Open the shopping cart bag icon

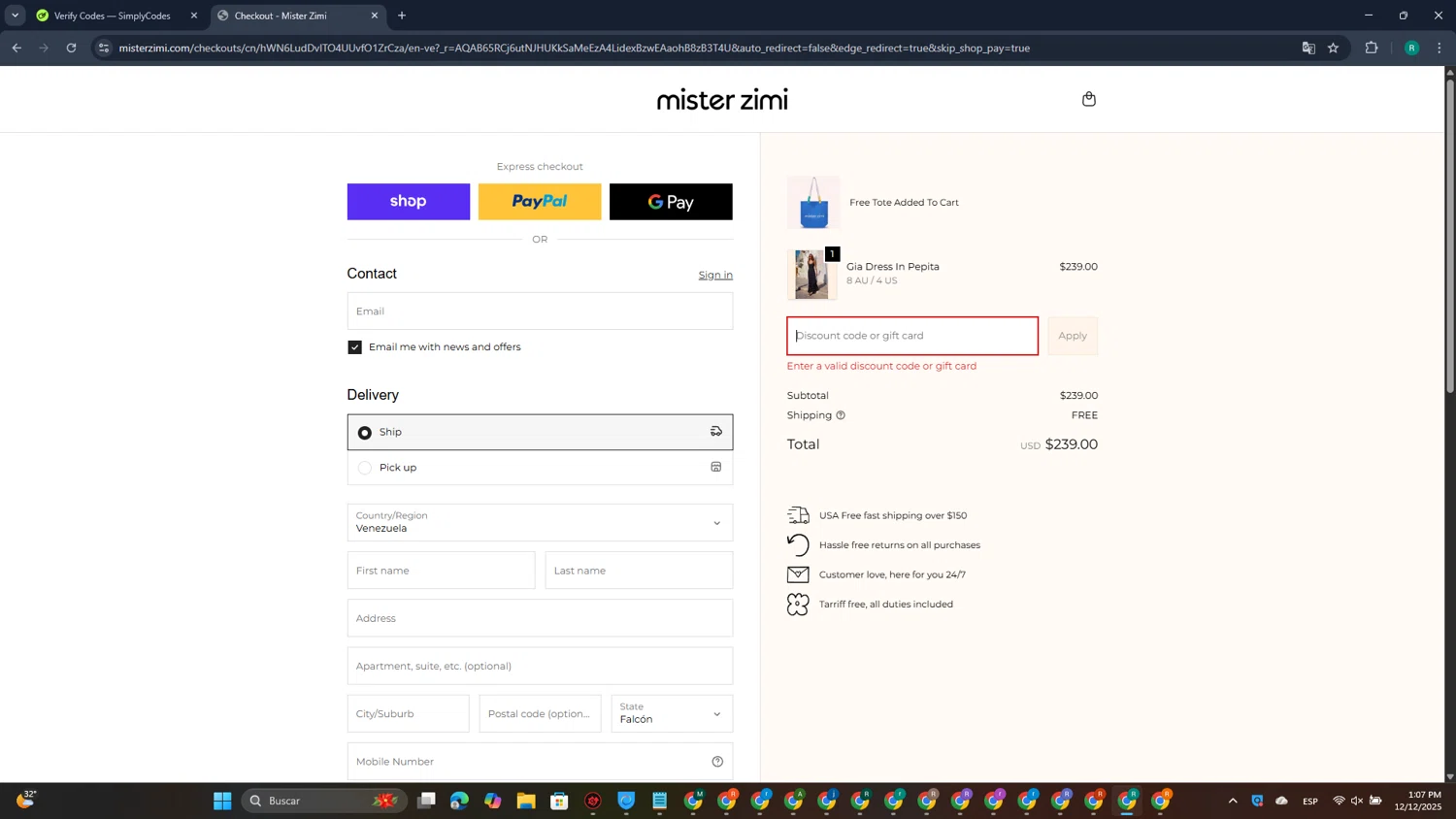point(1088,99)
